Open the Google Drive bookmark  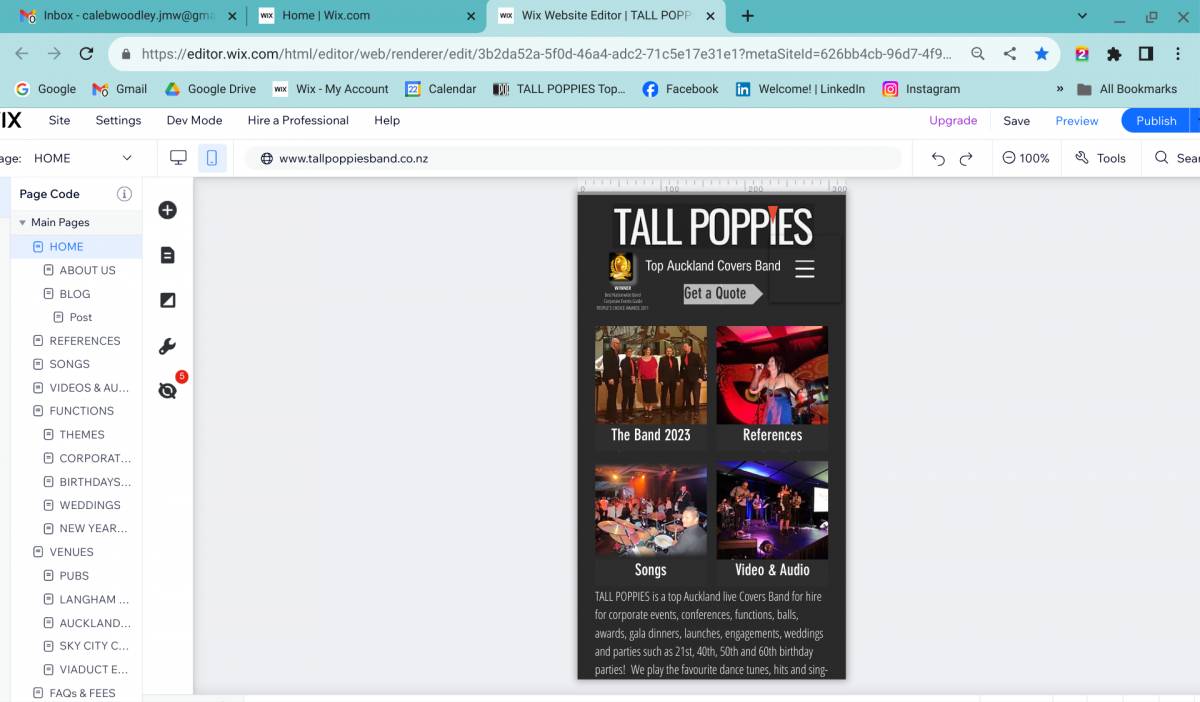[x=210, y=89]
